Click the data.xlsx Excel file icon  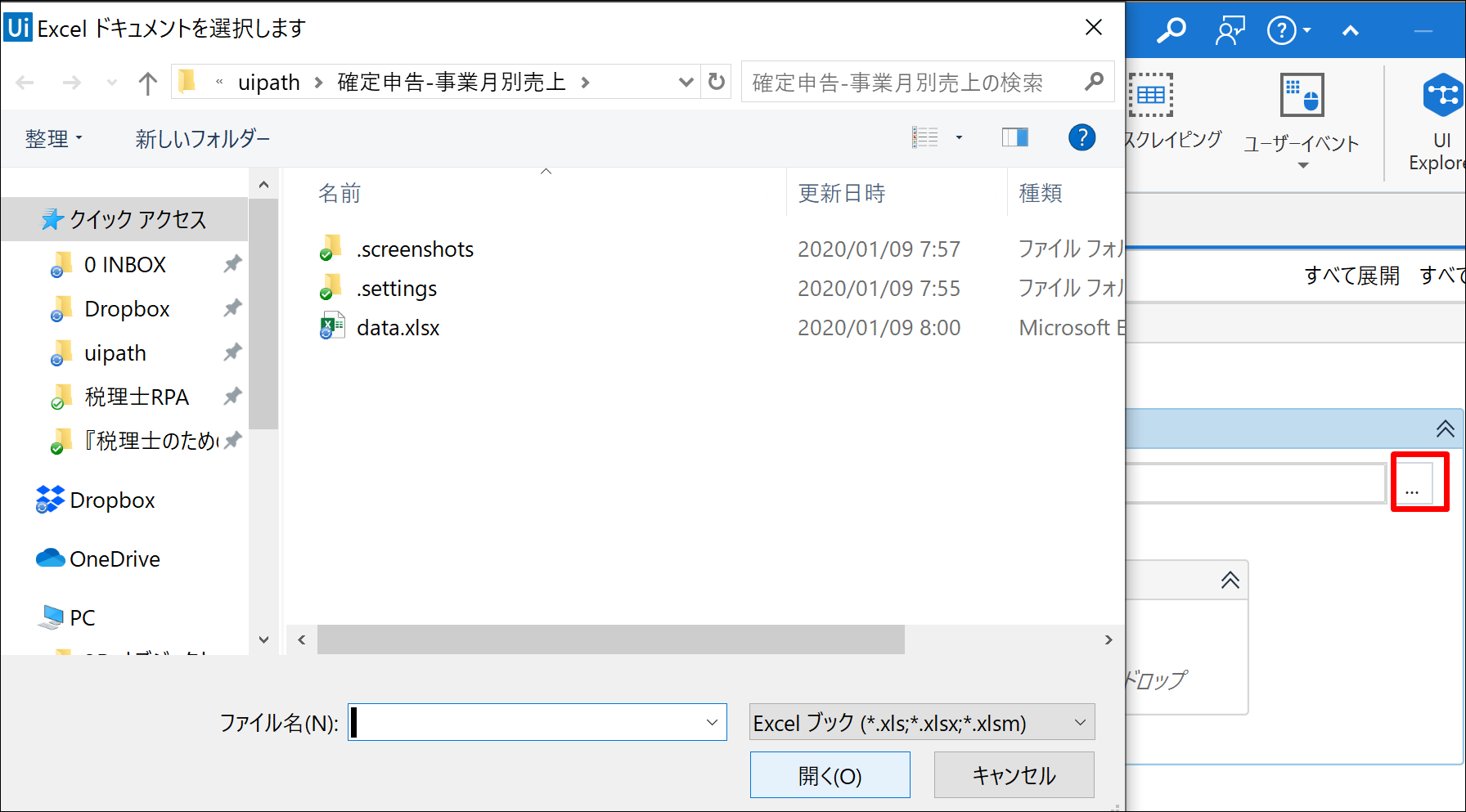331,326
